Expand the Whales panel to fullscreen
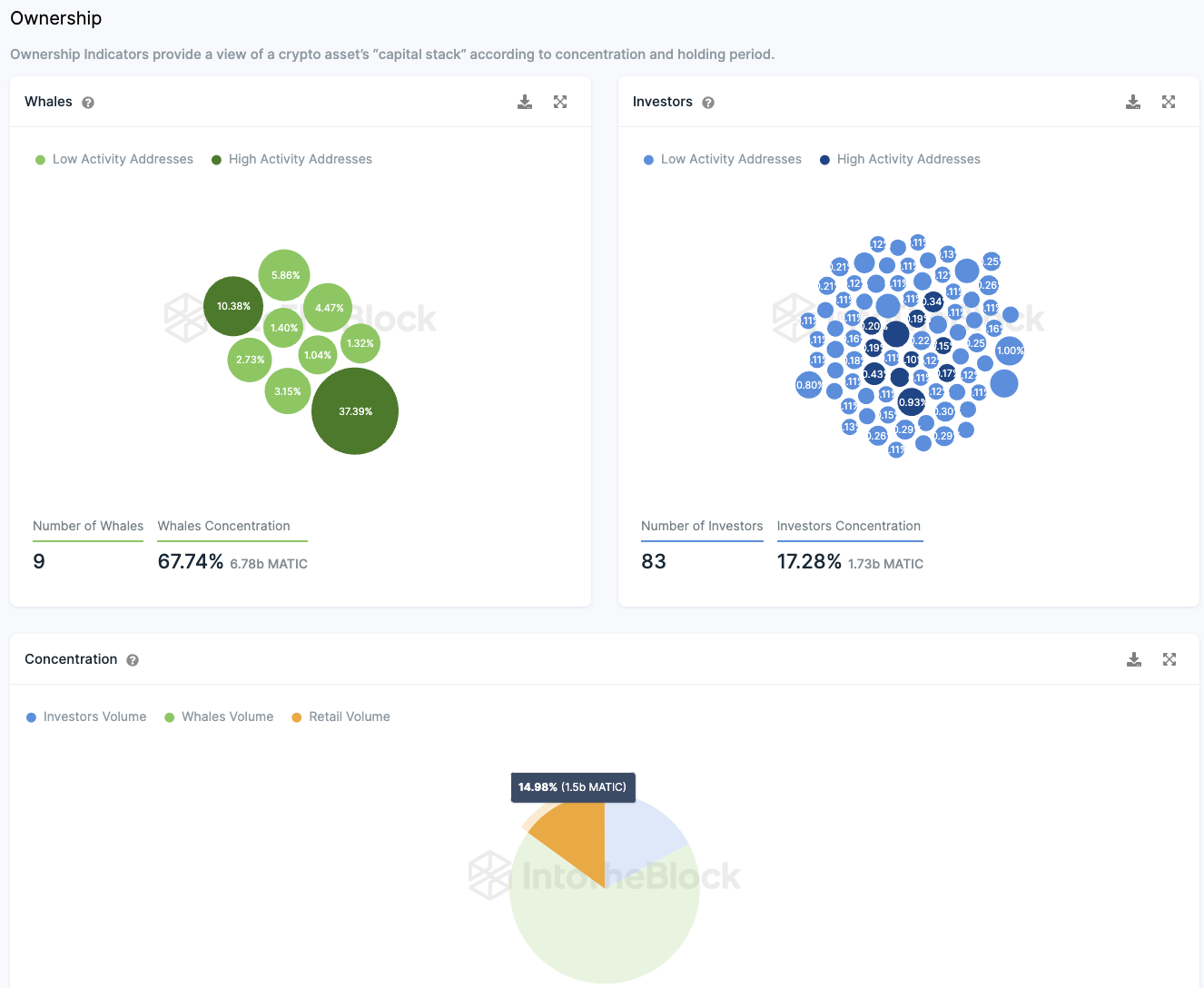 tap(560, 102)
